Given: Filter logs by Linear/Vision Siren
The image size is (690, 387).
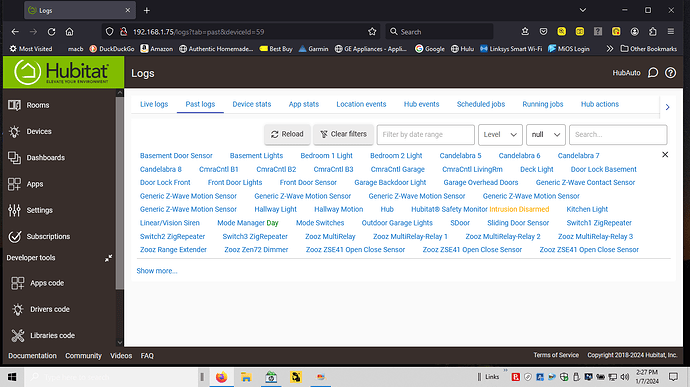Looking at the screenshot, I should pyautogui.click(x=169, y=223).
